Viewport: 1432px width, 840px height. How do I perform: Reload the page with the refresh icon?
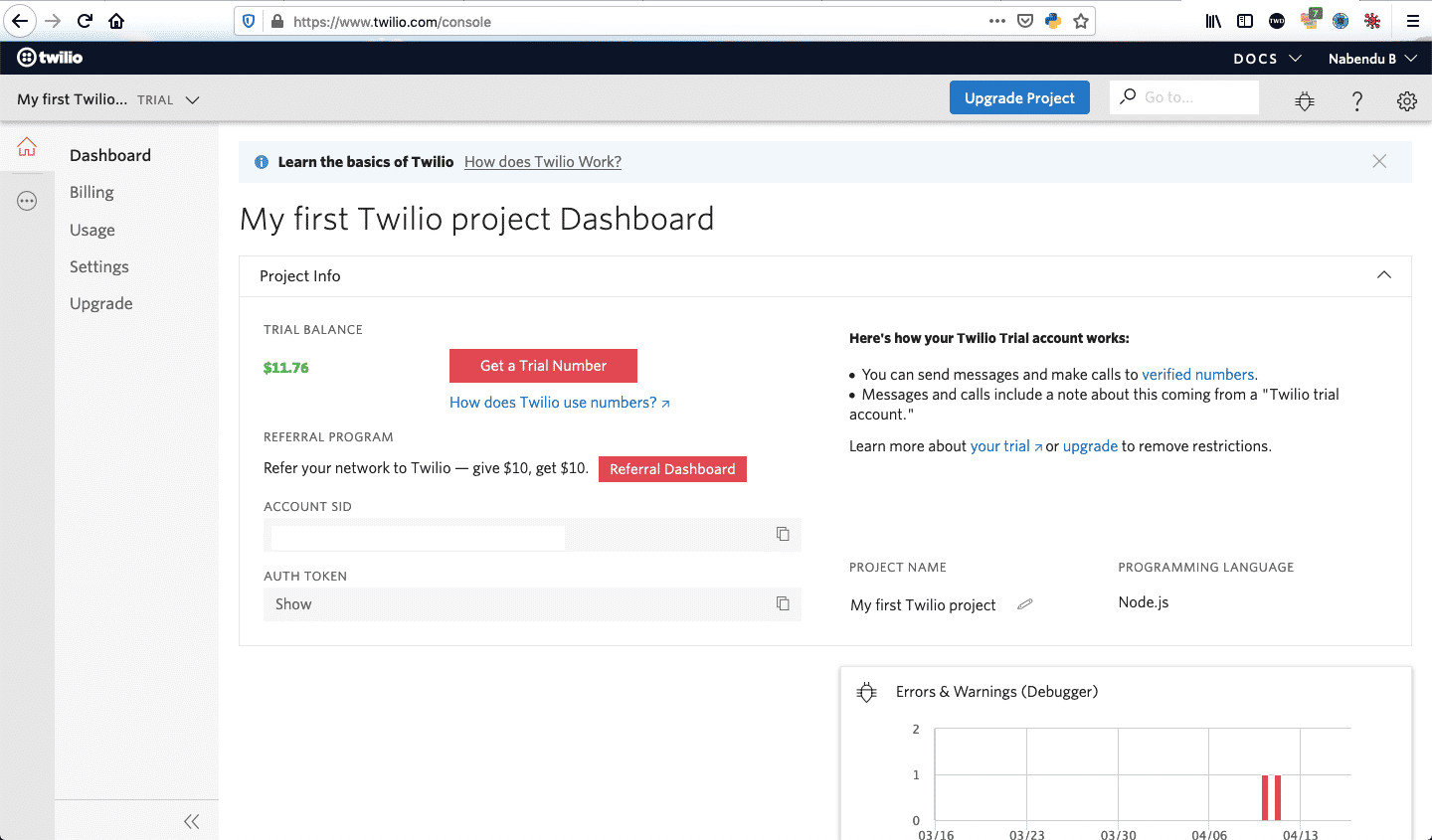tap(85, 21)
